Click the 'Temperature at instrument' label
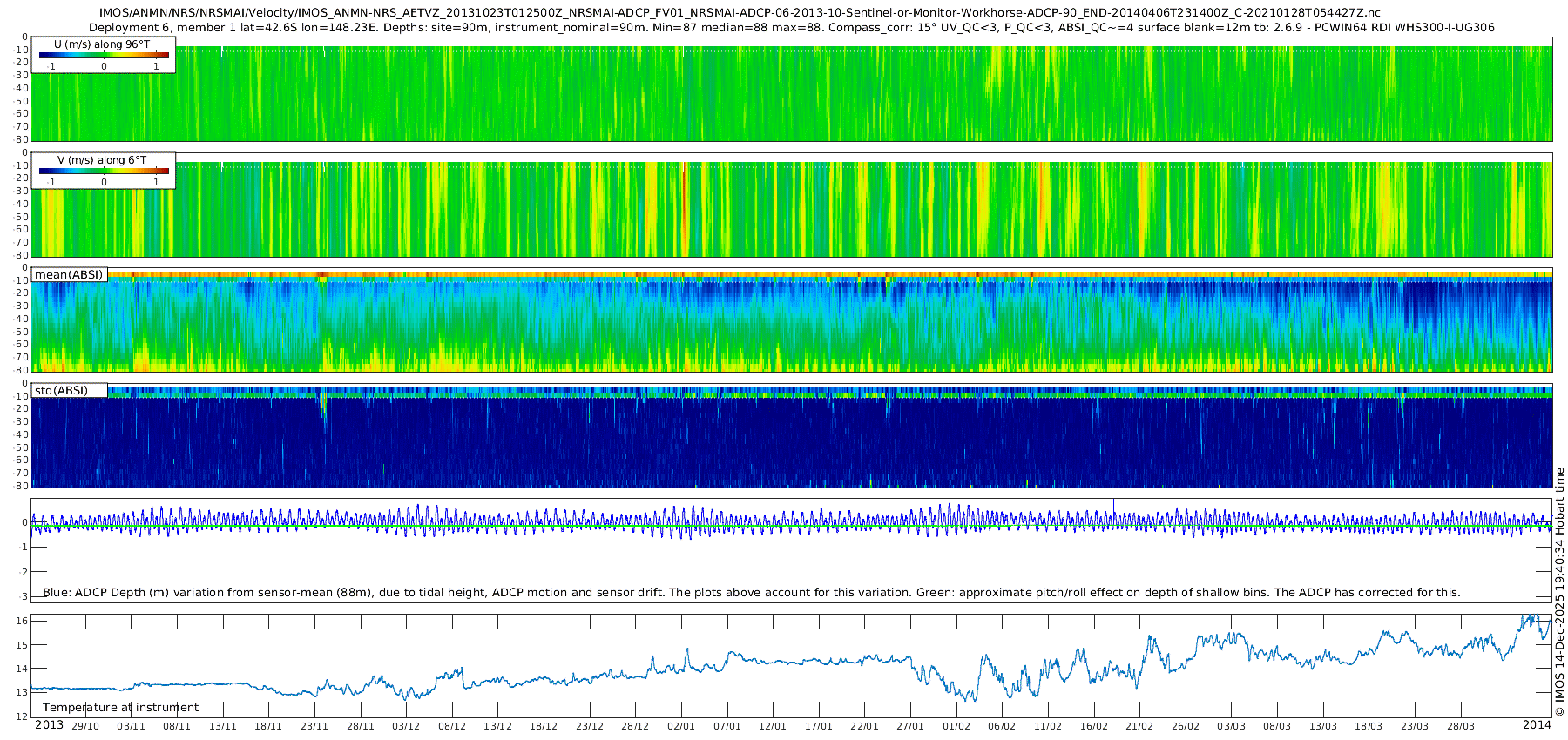The width and height of the screenshot is (1568, 740). point(120,708)
